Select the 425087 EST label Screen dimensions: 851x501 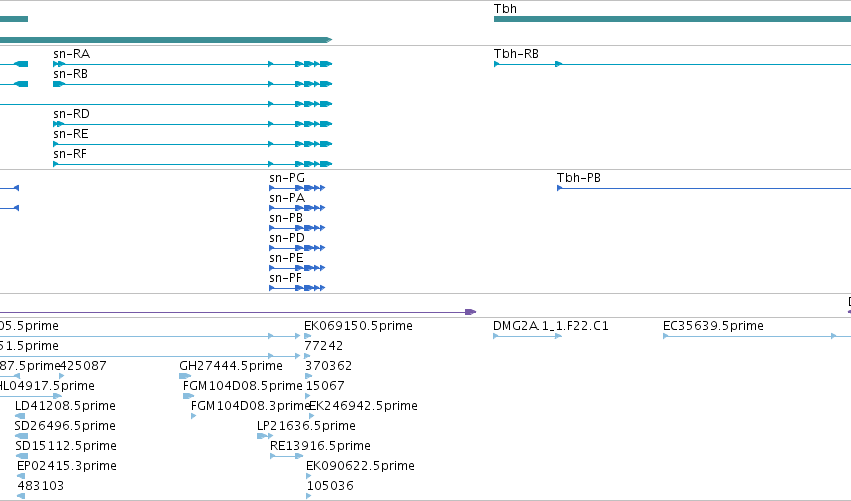pos(82,366)
